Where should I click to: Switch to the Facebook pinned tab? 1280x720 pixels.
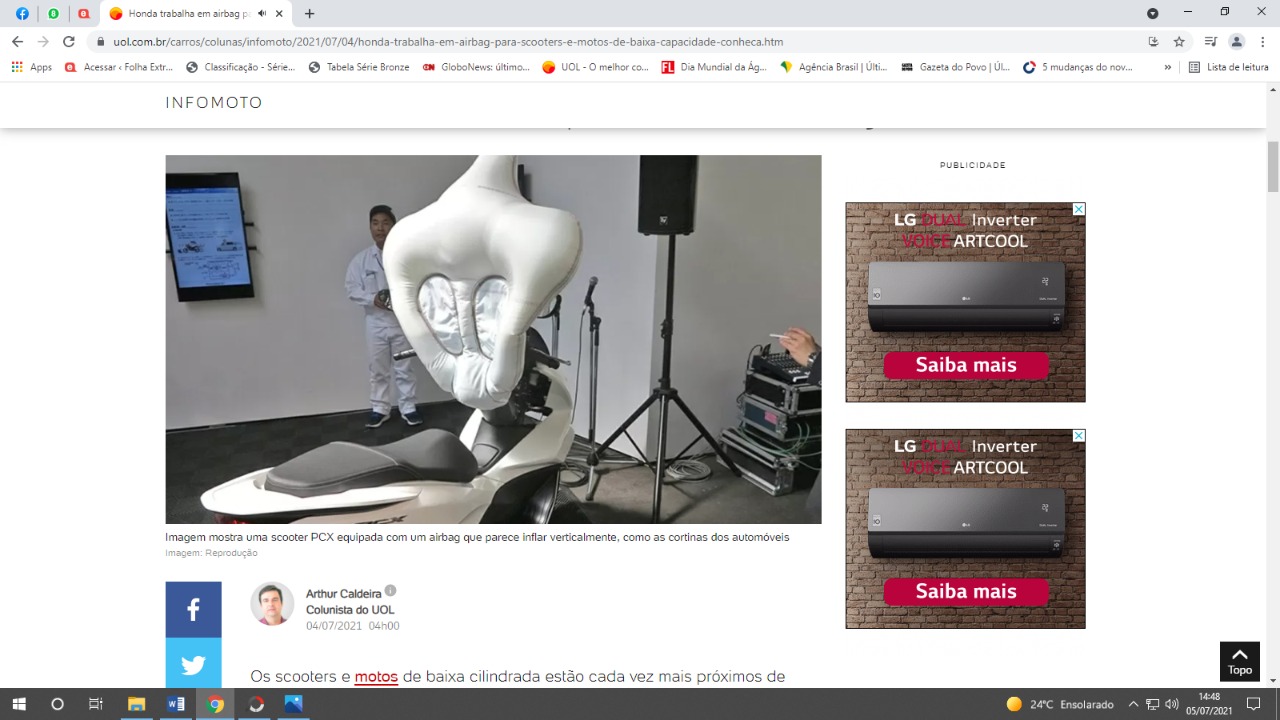(22, 14)
